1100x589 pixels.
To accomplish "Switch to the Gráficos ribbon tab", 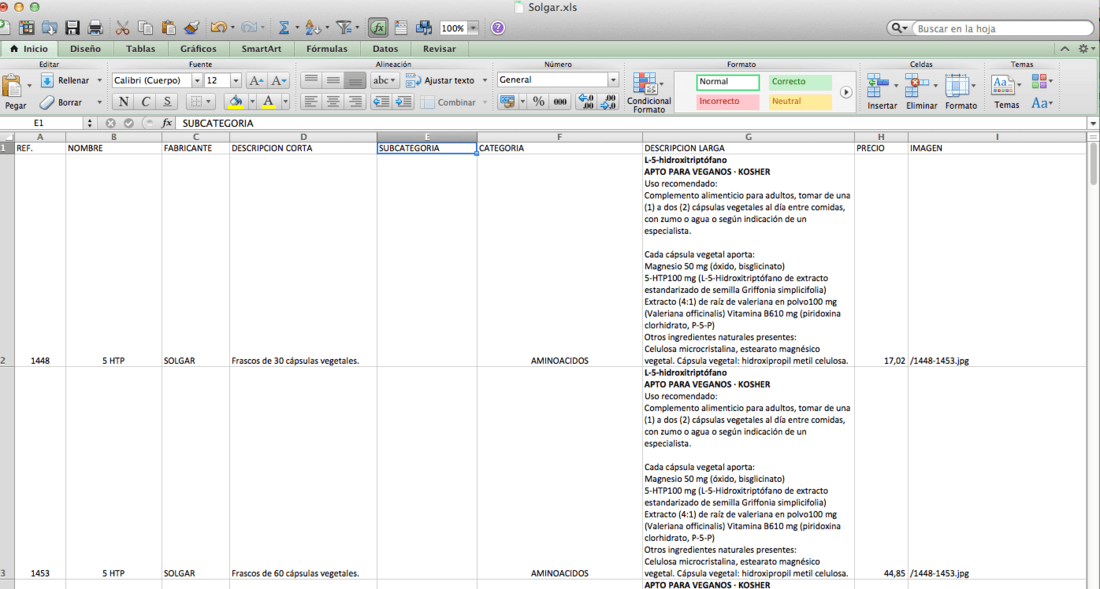I will 198,49.
